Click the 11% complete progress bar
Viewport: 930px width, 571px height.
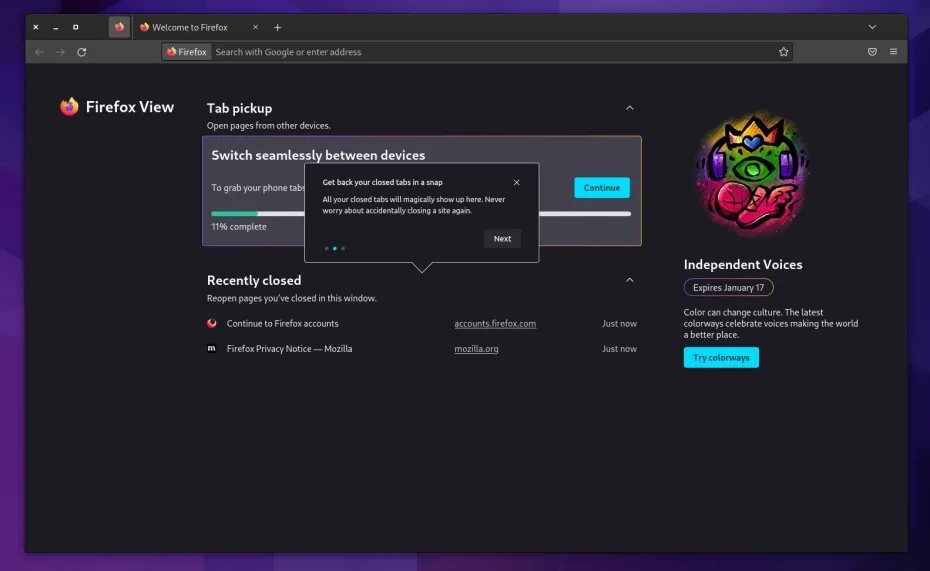click(421, 213)
